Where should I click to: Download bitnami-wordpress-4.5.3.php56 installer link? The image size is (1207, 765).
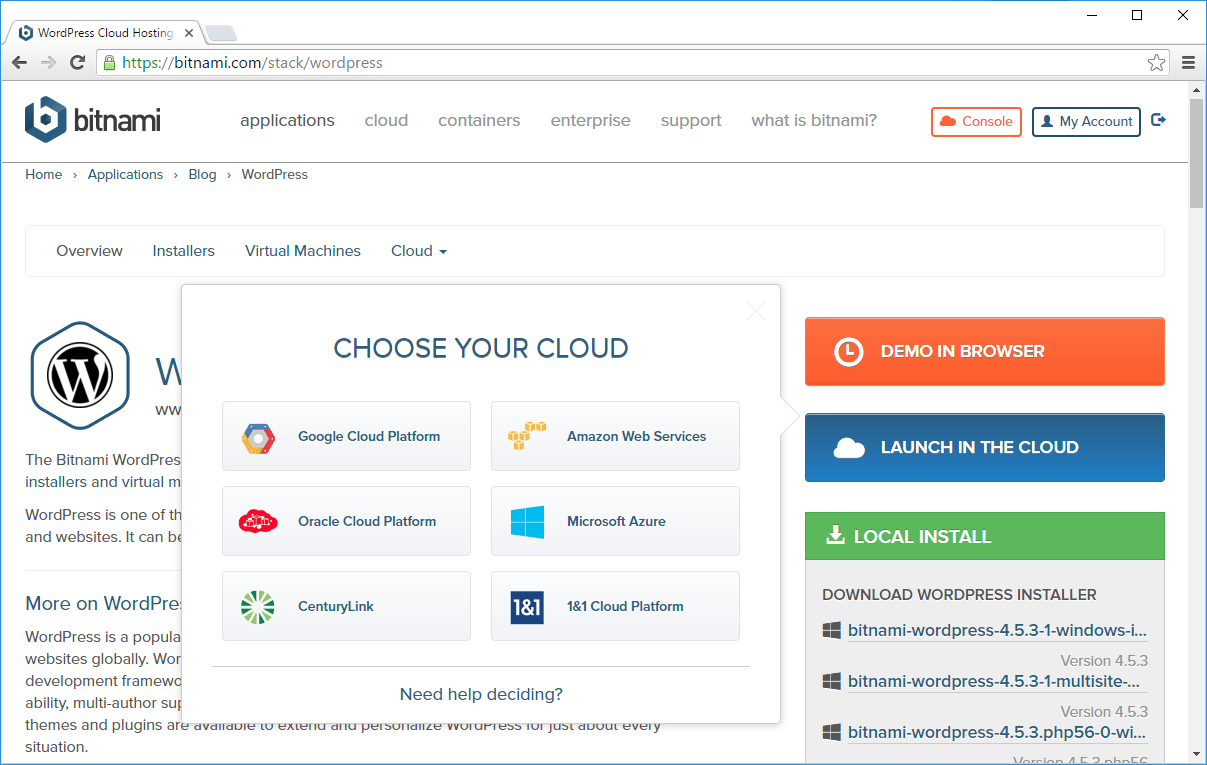[997, 732]
